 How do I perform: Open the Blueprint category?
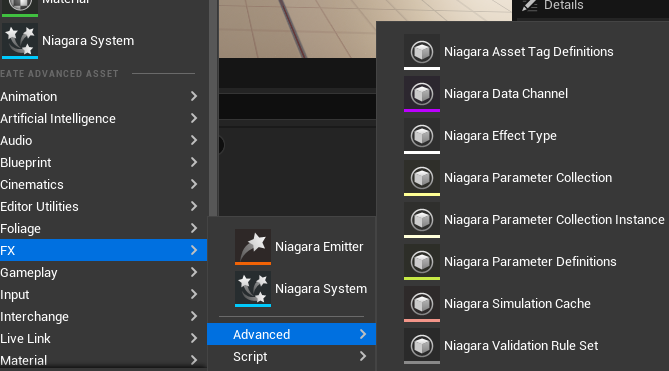[x=103, y=162]
